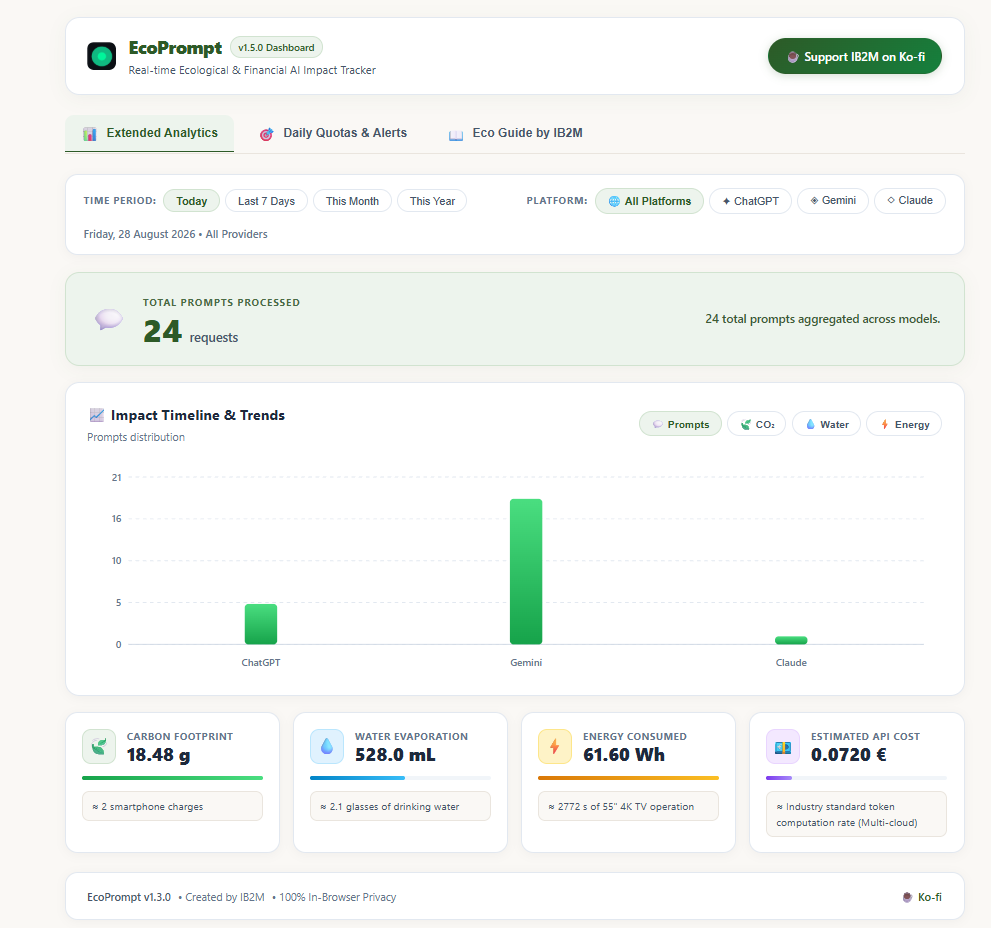Screen dimensions: 991x928
Task: Click the globe icon on All Platforms
Action: (x=614, y=201)
